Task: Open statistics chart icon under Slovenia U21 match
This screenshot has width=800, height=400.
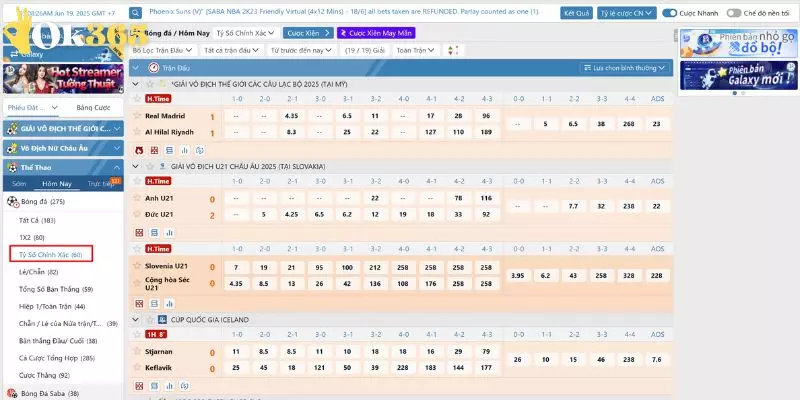Action: (x=169, y=304)
